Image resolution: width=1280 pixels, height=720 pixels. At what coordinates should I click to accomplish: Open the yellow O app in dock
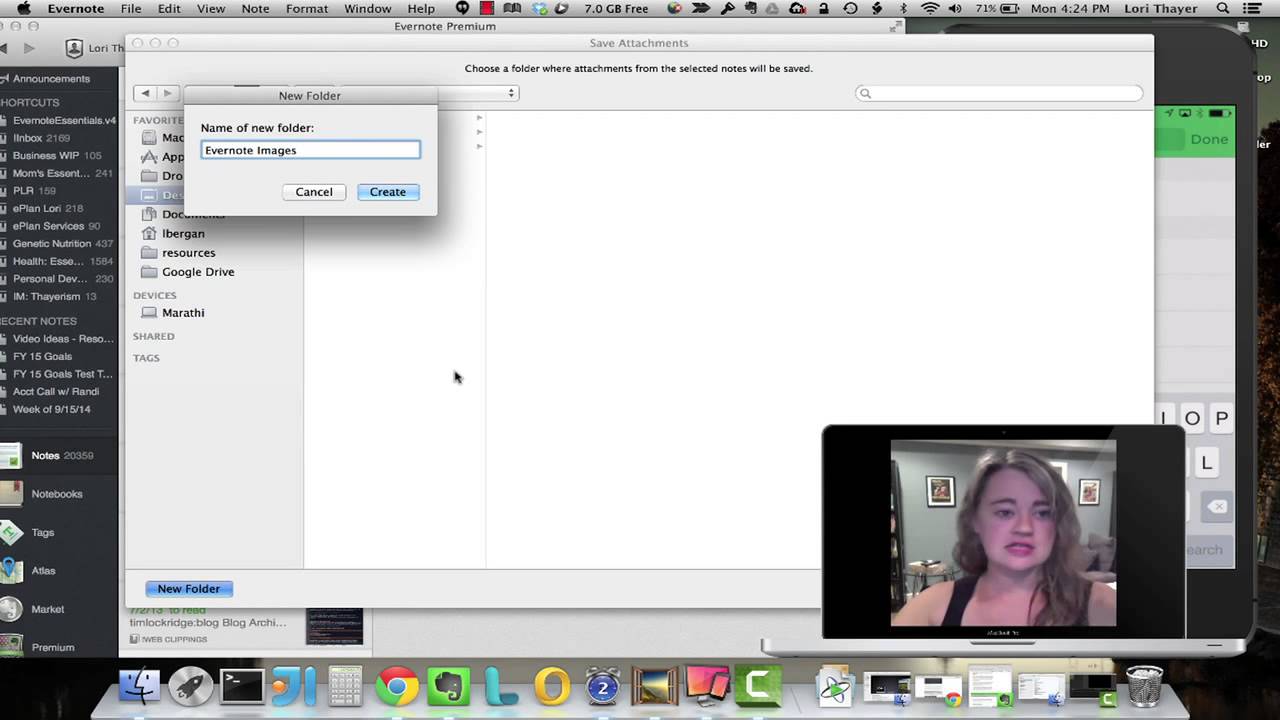(551, 687)
